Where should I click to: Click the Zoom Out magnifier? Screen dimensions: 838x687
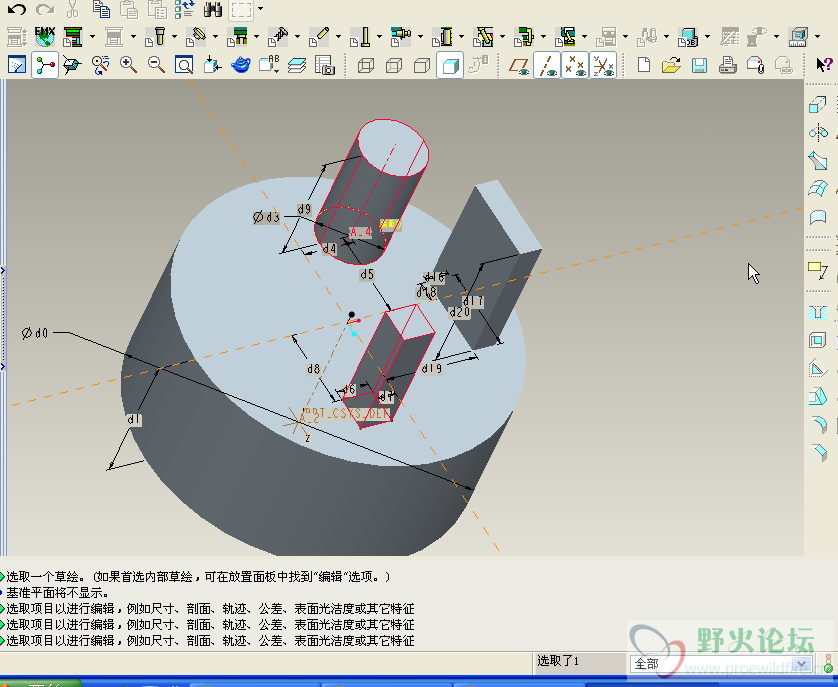click(156, 65)
